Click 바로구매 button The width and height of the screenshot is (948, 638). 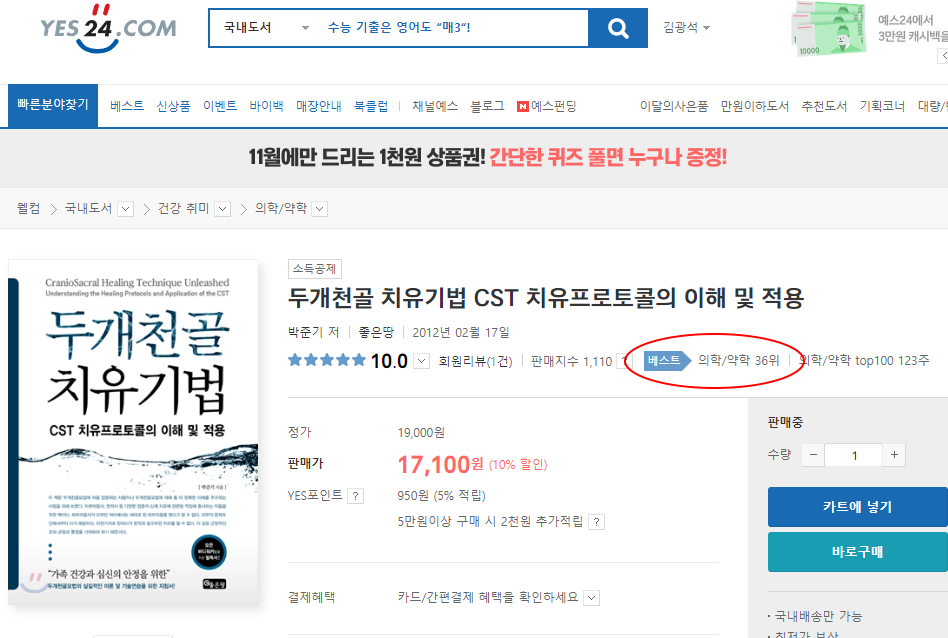coord(858,552)
